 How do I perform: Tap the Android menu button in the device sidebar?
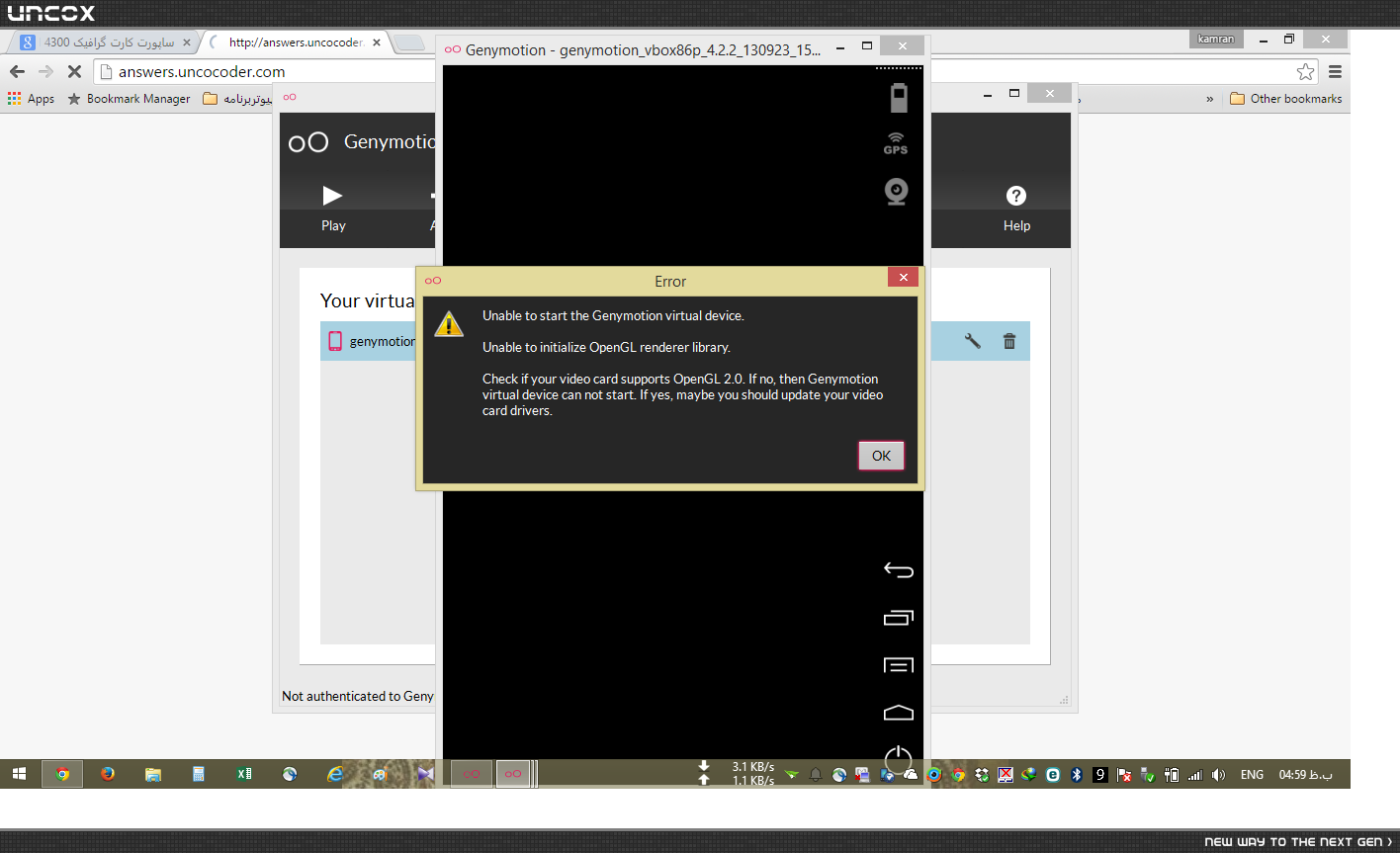coord(898,665)
